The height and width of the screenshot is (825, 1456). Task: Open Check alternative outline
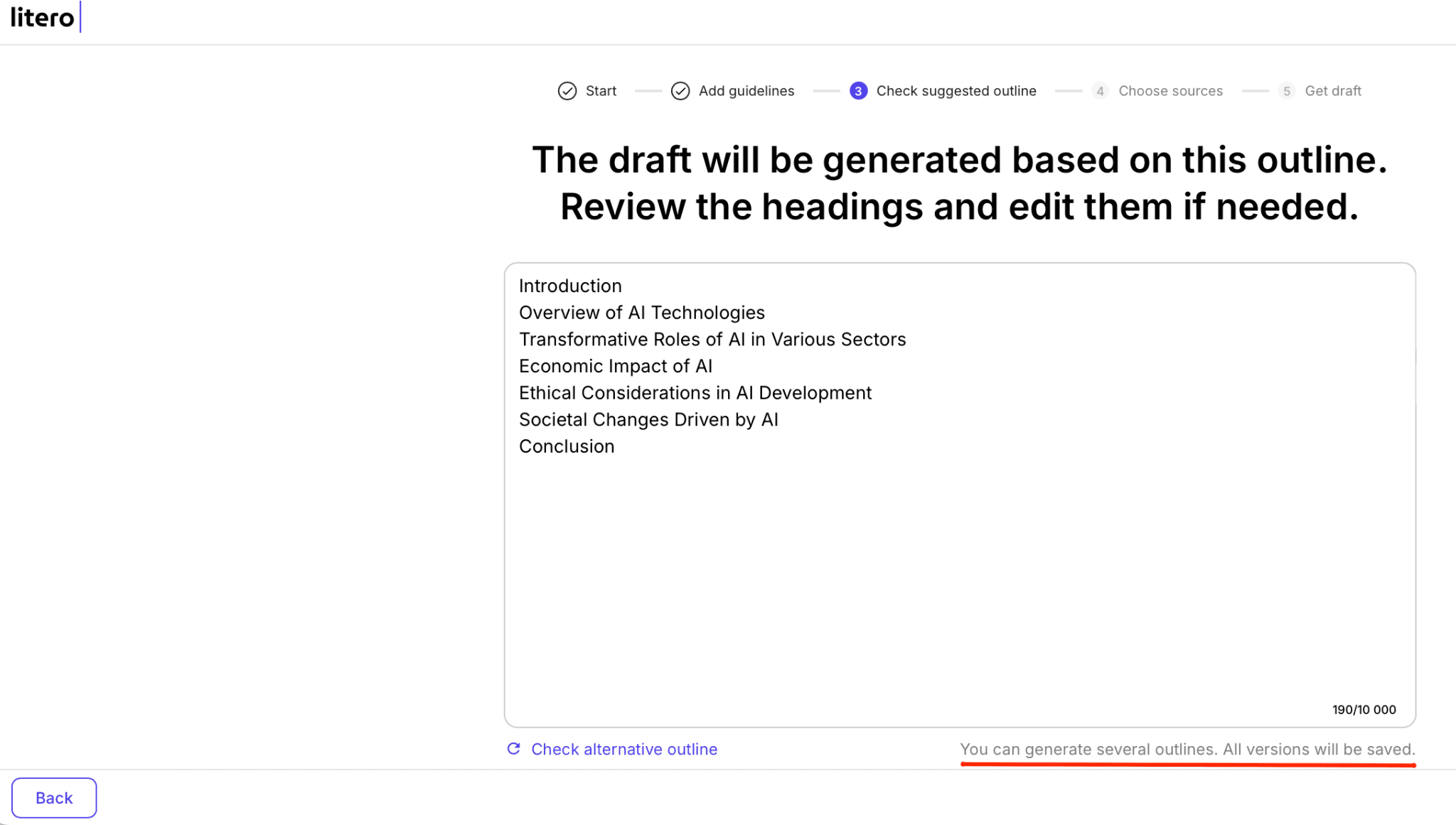[x=623, y=749]
